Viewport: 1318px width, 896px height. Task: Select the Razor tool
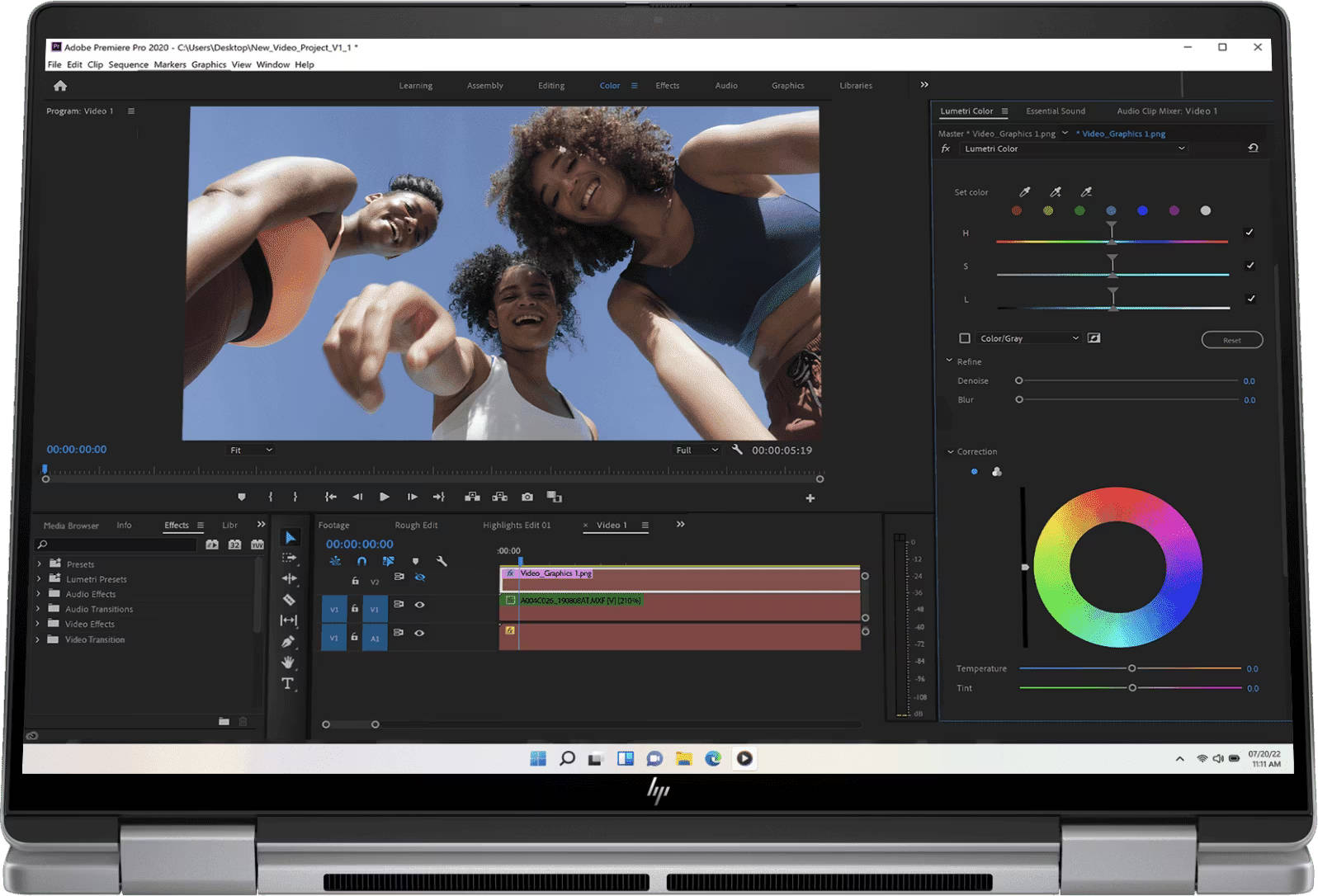click(289, 600)
